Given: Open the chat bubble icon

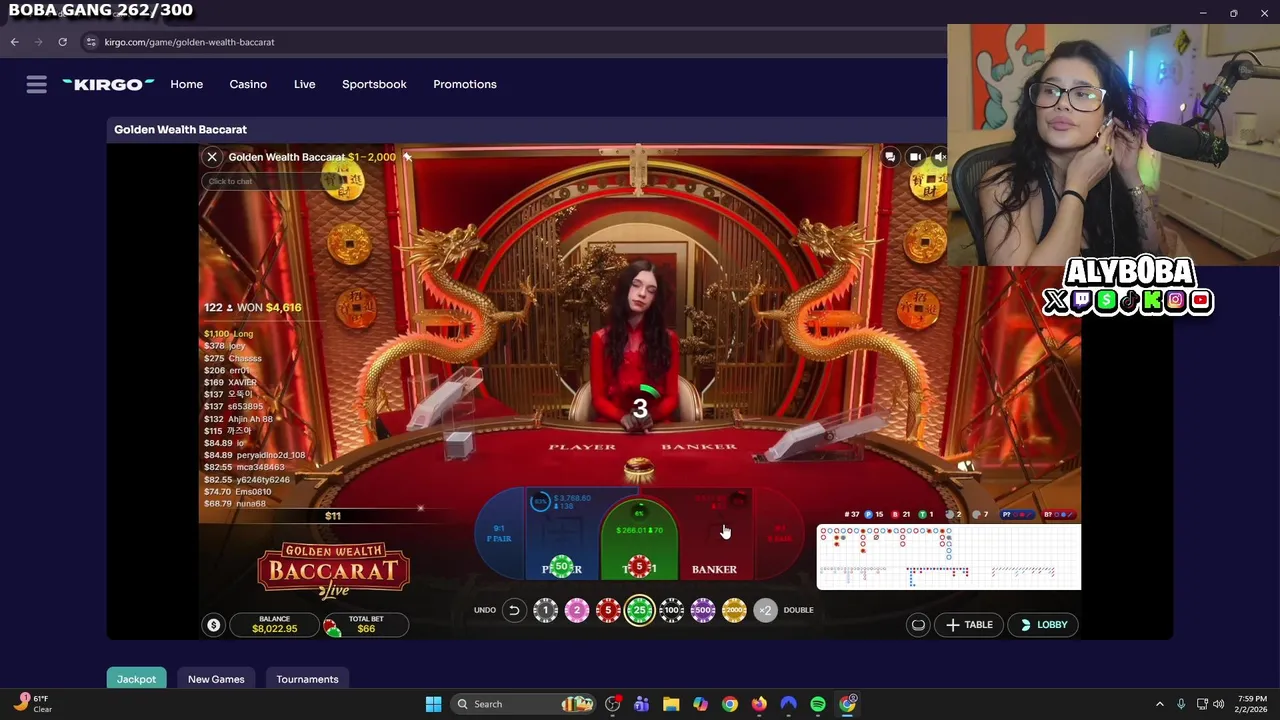Looking at the screenshot, I should click(890, 157).
